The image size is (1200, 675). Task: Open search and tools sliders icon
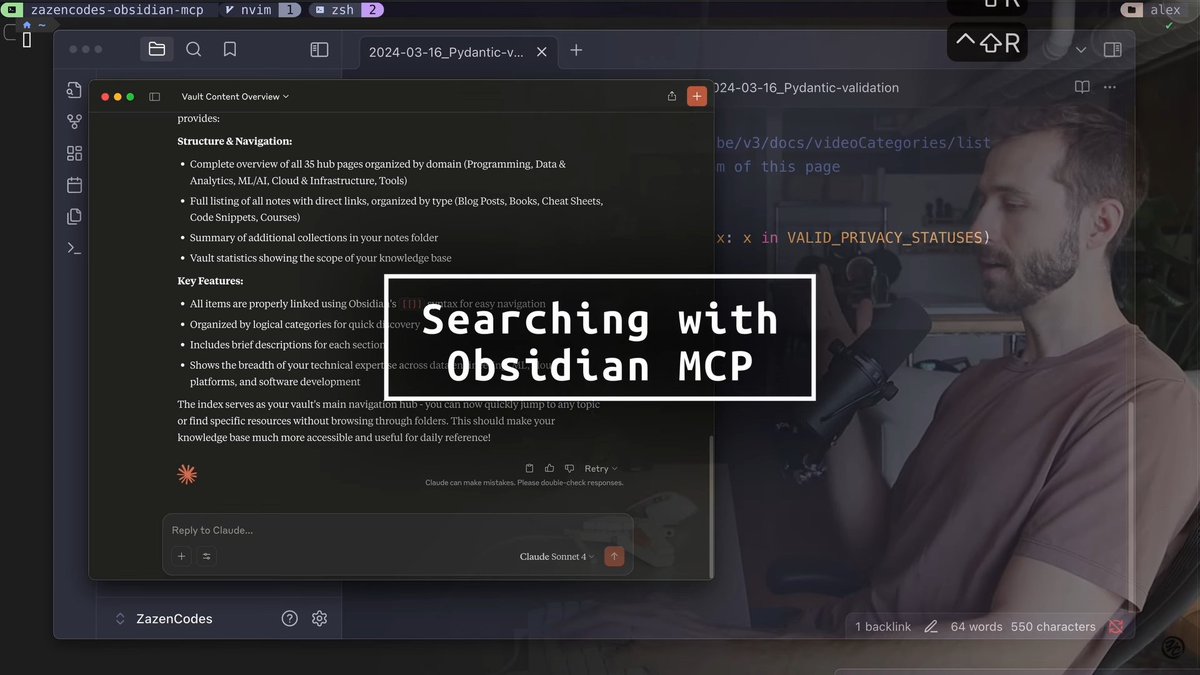tap(207, 556)
